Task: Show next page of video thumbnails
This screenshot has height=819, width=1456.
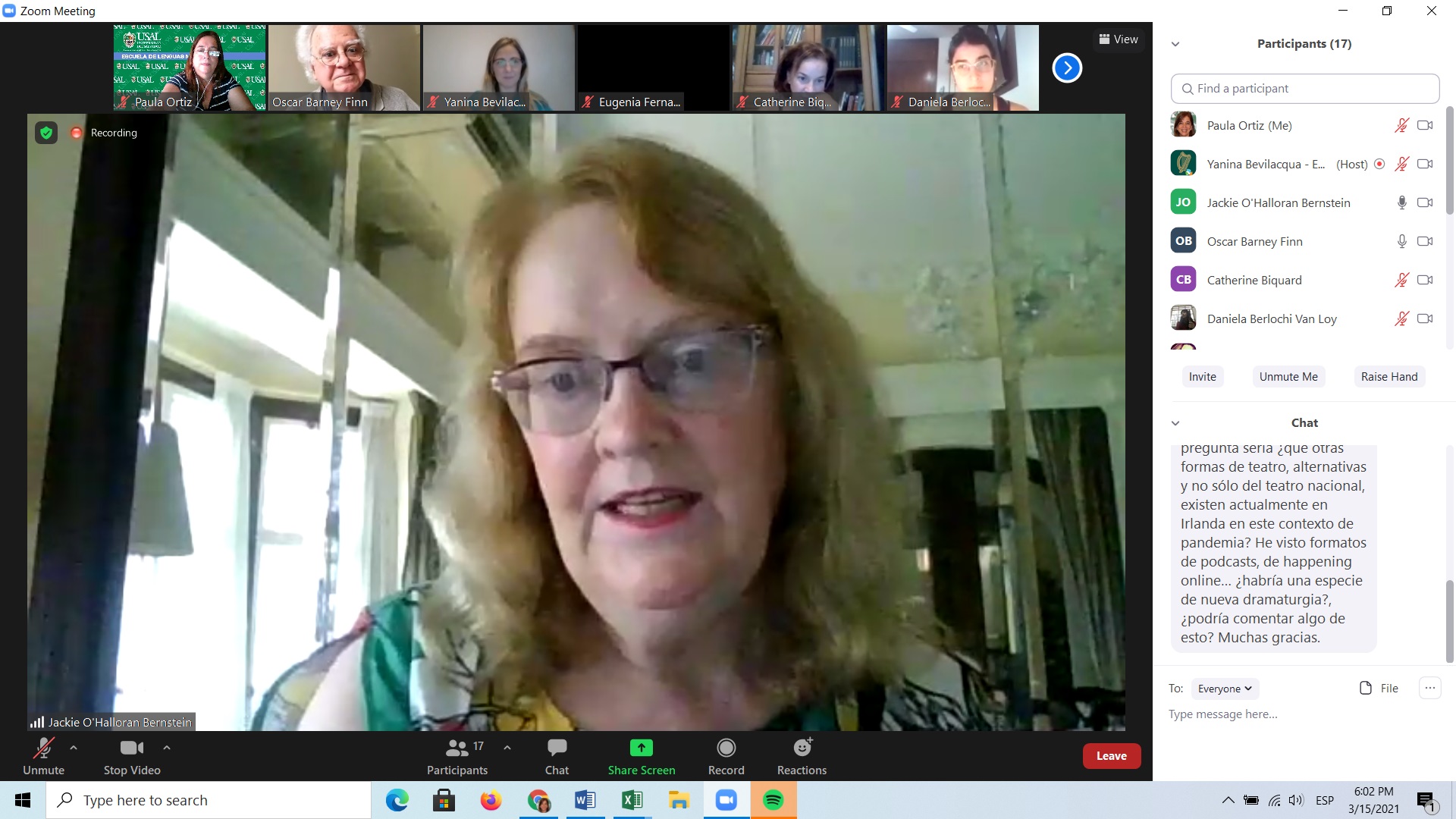Action: click(1067, 68)
